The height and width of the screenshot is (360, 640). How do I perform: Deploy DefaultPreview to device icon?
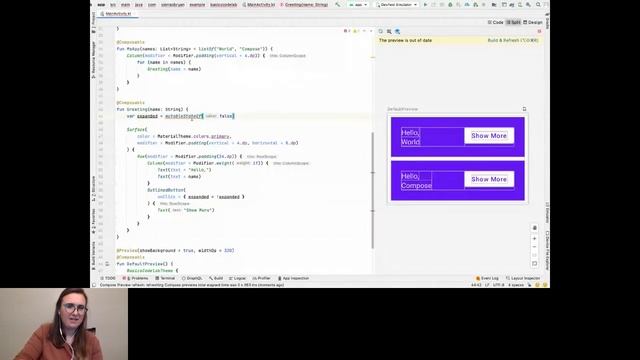point(524,109)
